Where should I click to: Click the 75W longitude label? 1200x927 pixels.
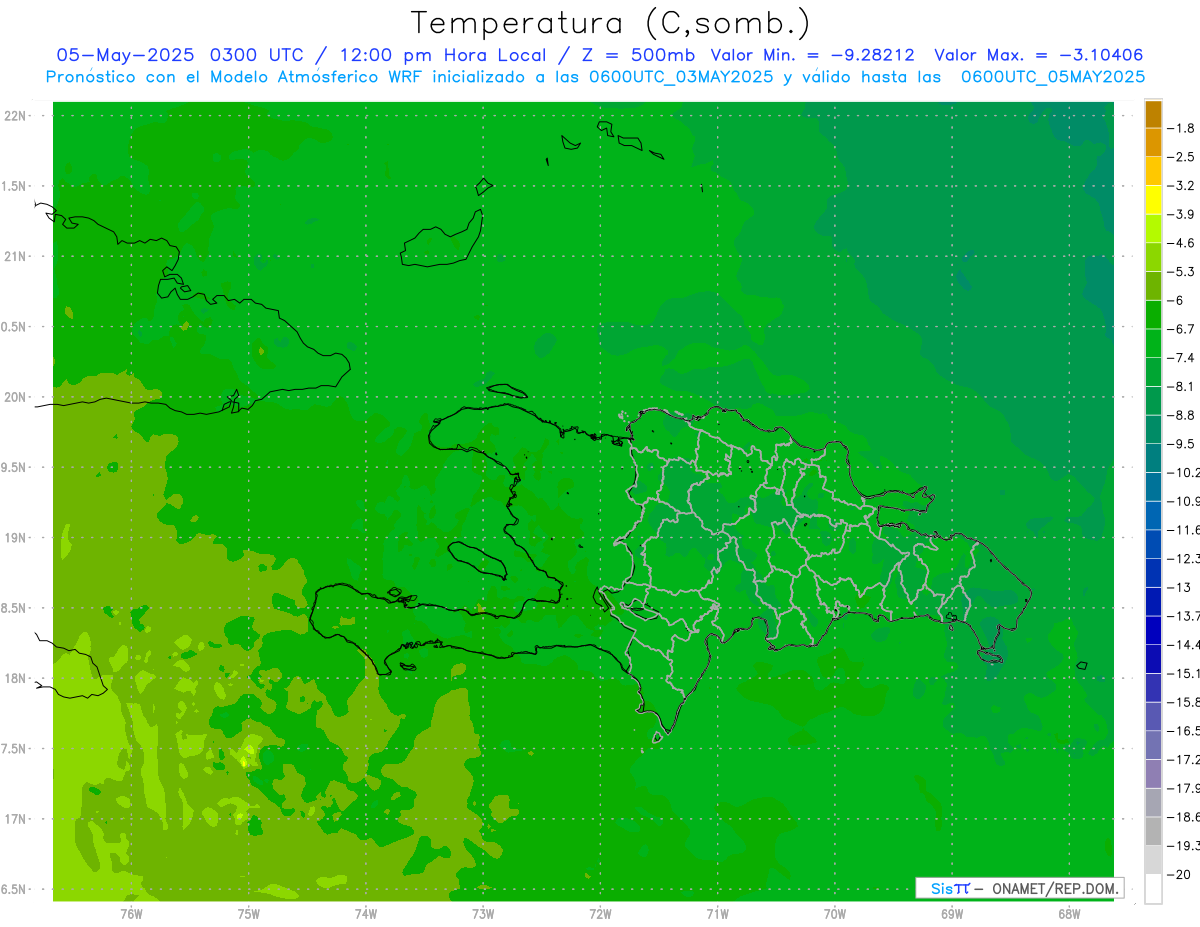pos(249,913)
